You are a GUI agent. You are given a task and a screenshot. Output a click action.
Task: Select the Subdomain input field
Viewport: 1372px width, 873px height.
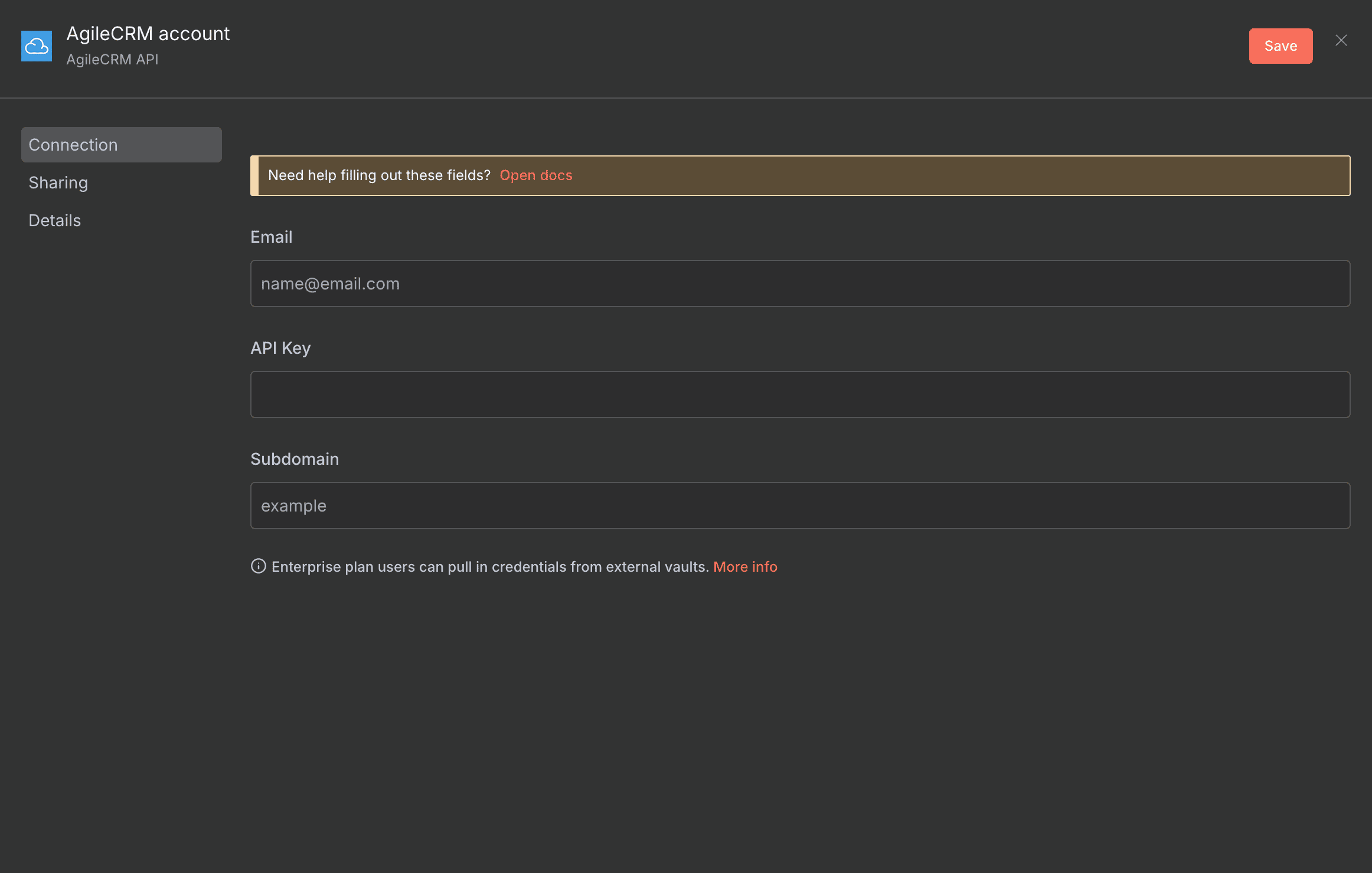click(x=800, y=506)
